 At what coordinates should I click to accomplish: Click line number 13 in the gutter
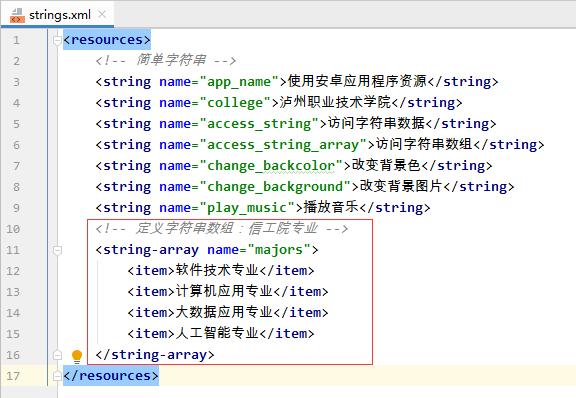coord(13,292)
